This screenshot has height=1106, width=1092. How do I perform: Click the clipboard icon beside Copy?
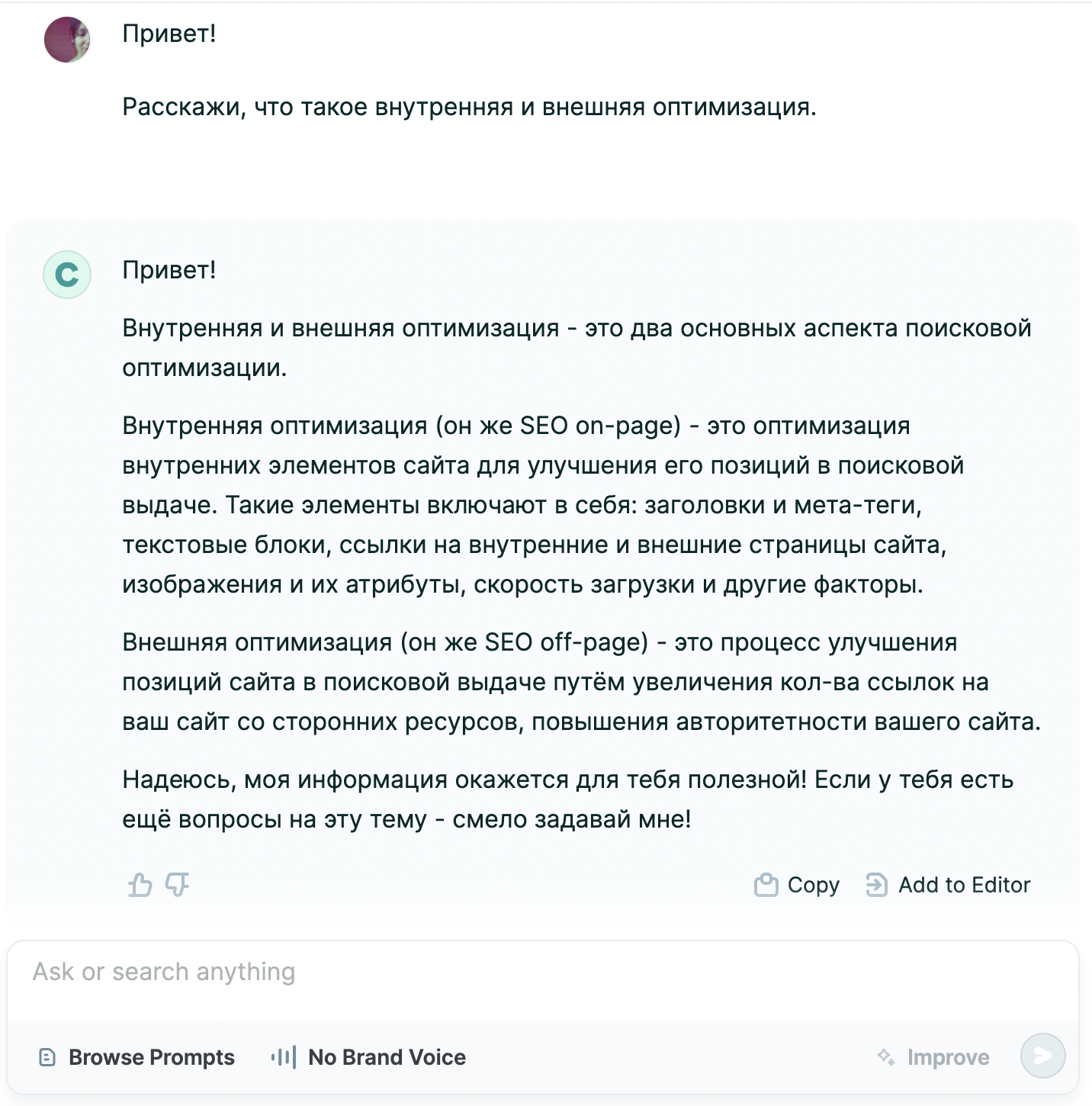tap(766, 885)
